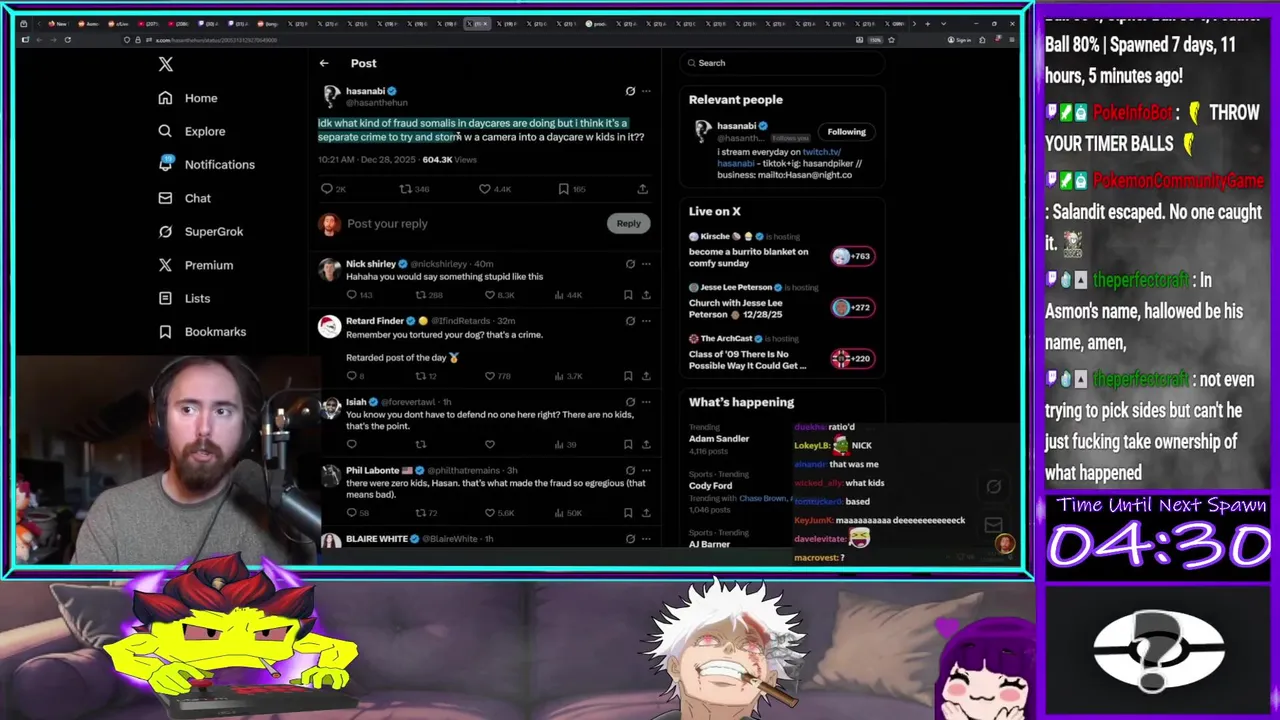Grok icon on Nick shirley's reply
The height and width of the screenshot is (720, 1280).
pyautogui.click(x=630, y=264)
